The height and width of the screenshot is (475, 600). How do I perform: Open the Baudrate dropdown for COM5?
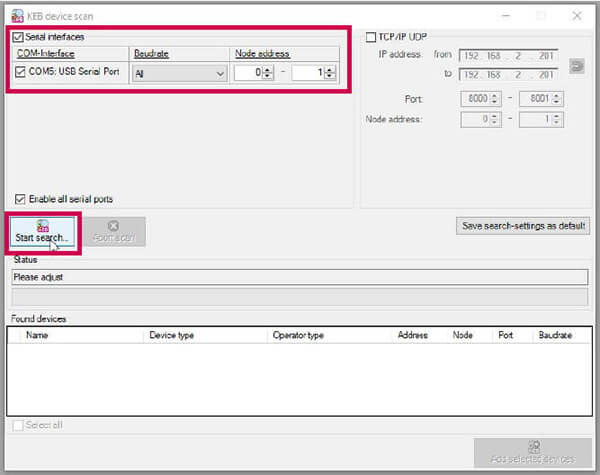point(179,73)
